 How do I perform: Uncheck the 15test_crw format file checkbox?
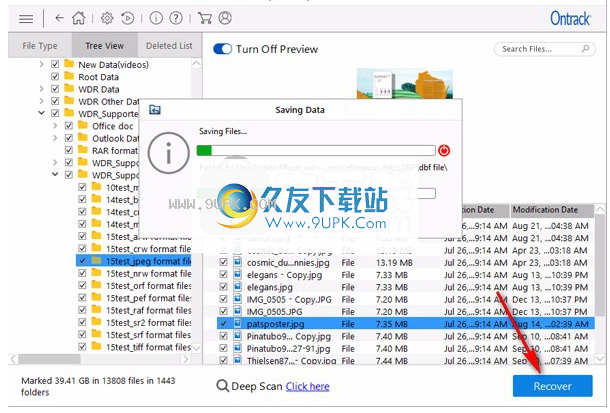82,248
